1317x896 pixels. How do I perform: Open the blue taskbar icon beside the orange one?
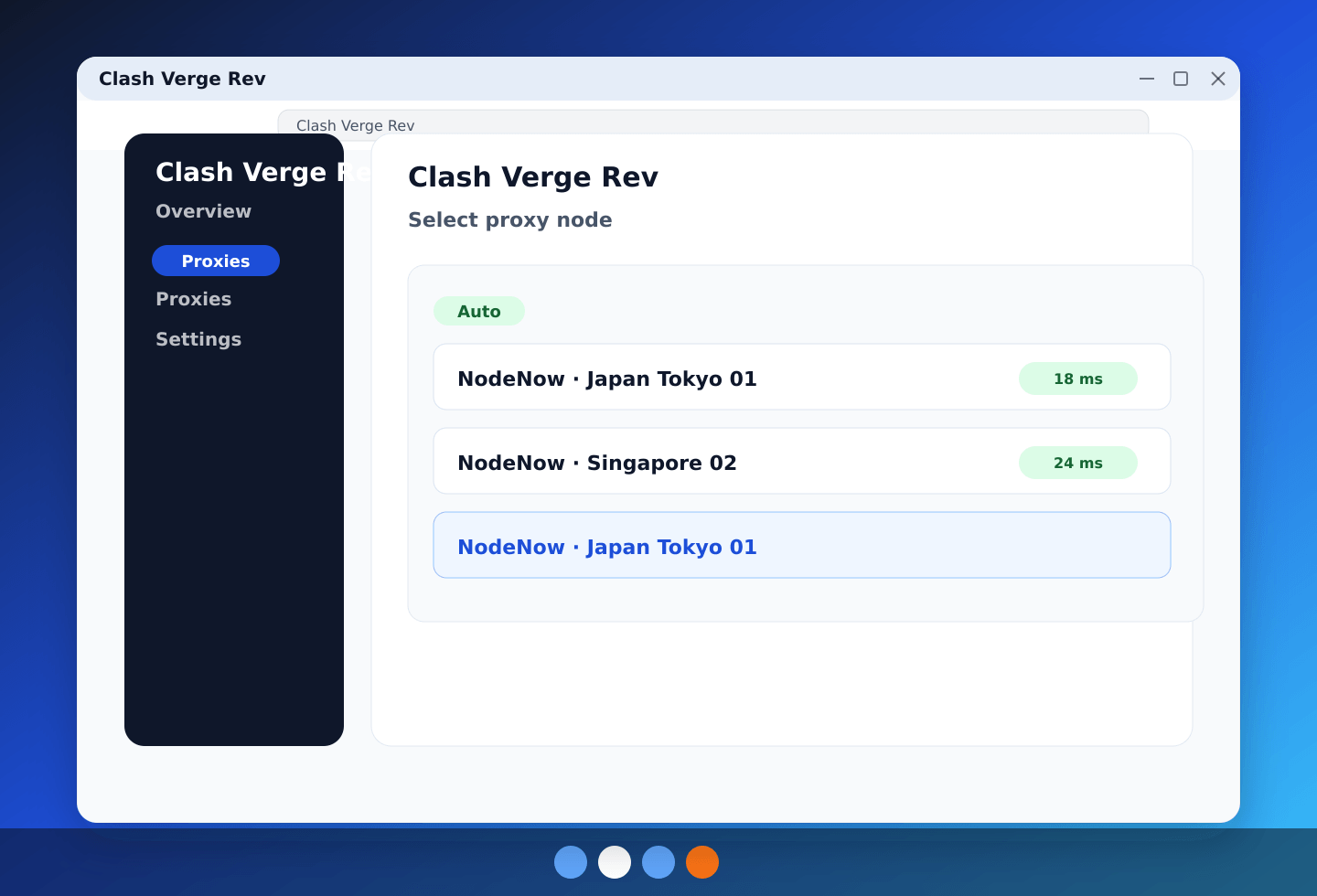tap(658, 862)
